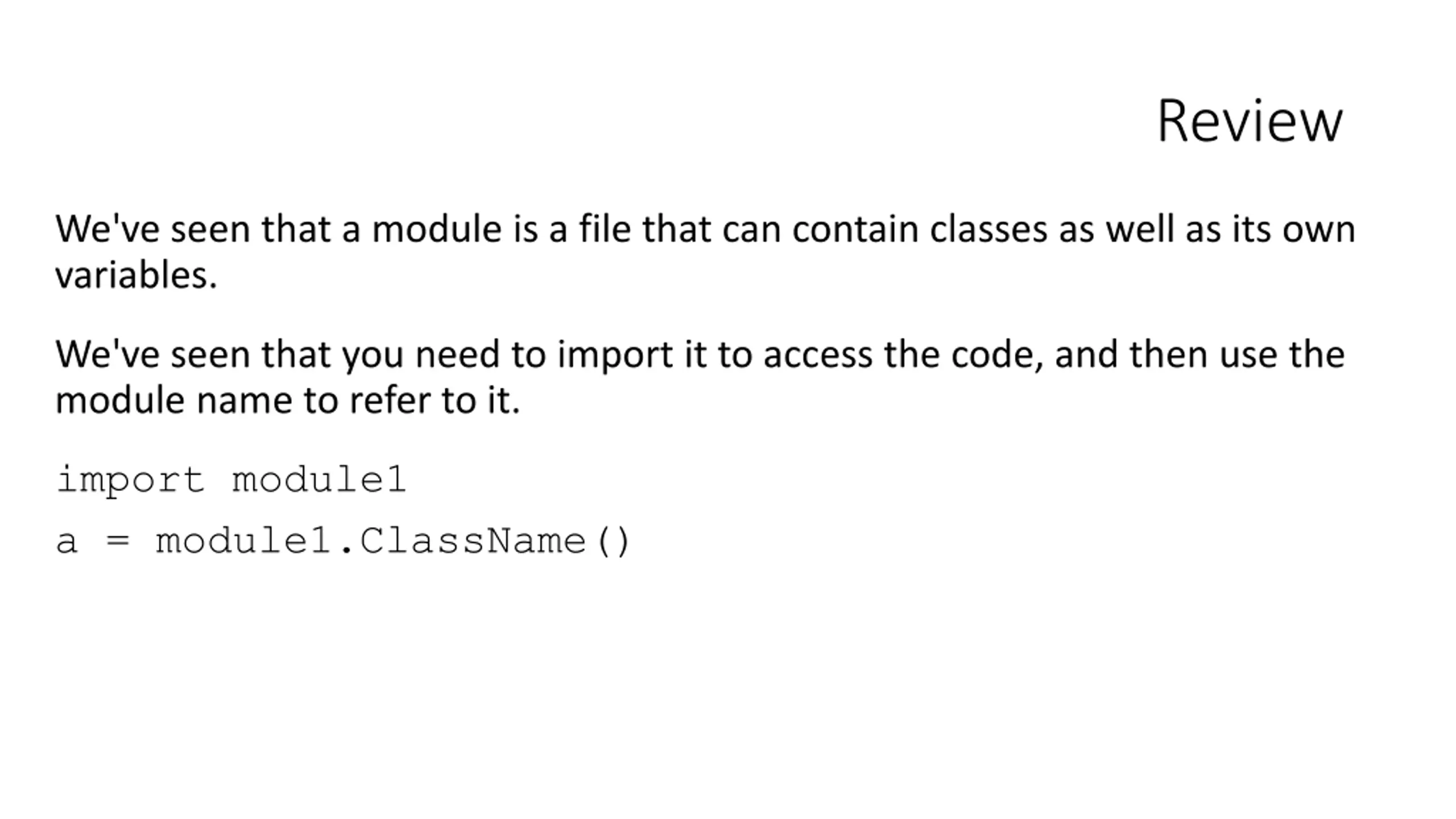Click the phrase "module name" in the second paragraph

click(173, 400)
